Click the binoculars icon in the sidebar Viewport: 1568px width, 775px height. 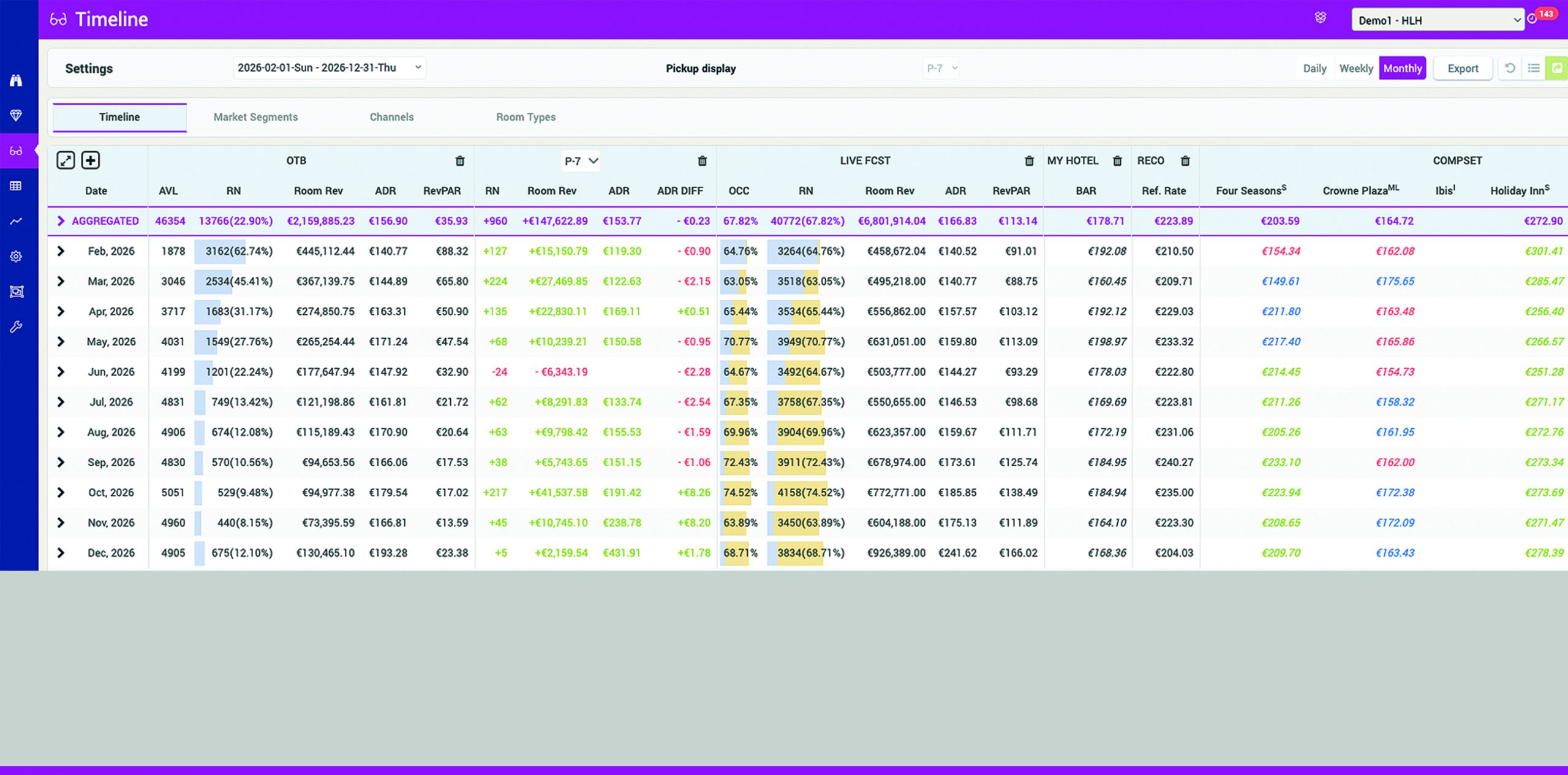pos(16,80)
